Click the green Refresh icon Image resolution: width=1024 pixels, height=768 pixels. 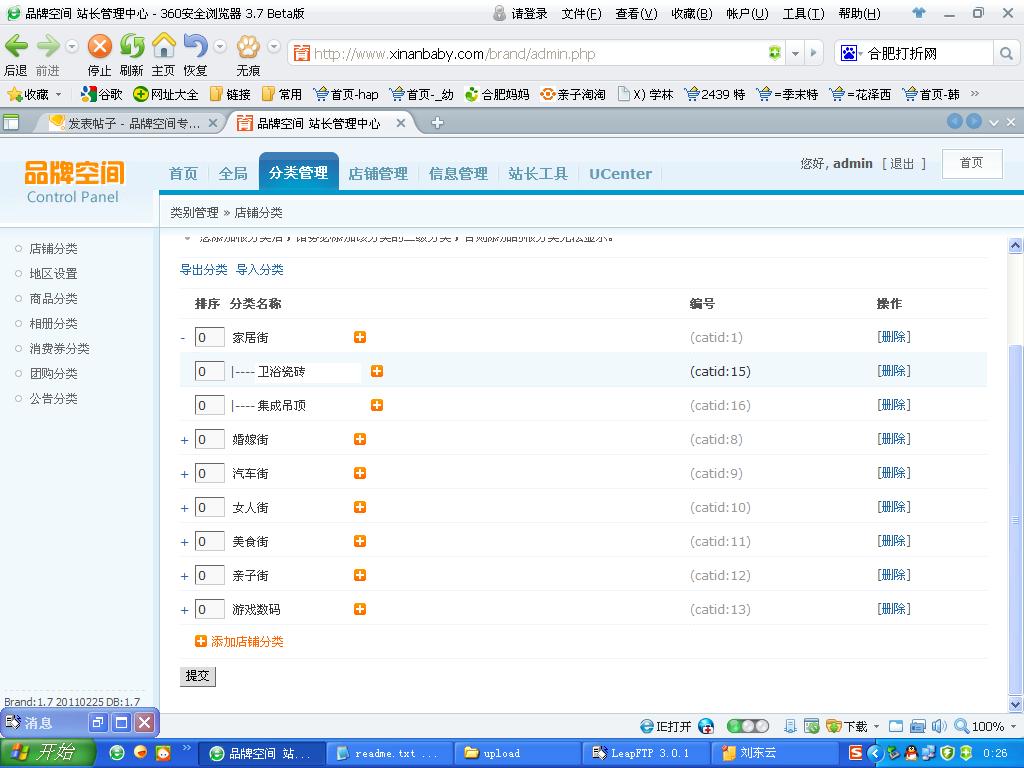[x=132, y=46]
